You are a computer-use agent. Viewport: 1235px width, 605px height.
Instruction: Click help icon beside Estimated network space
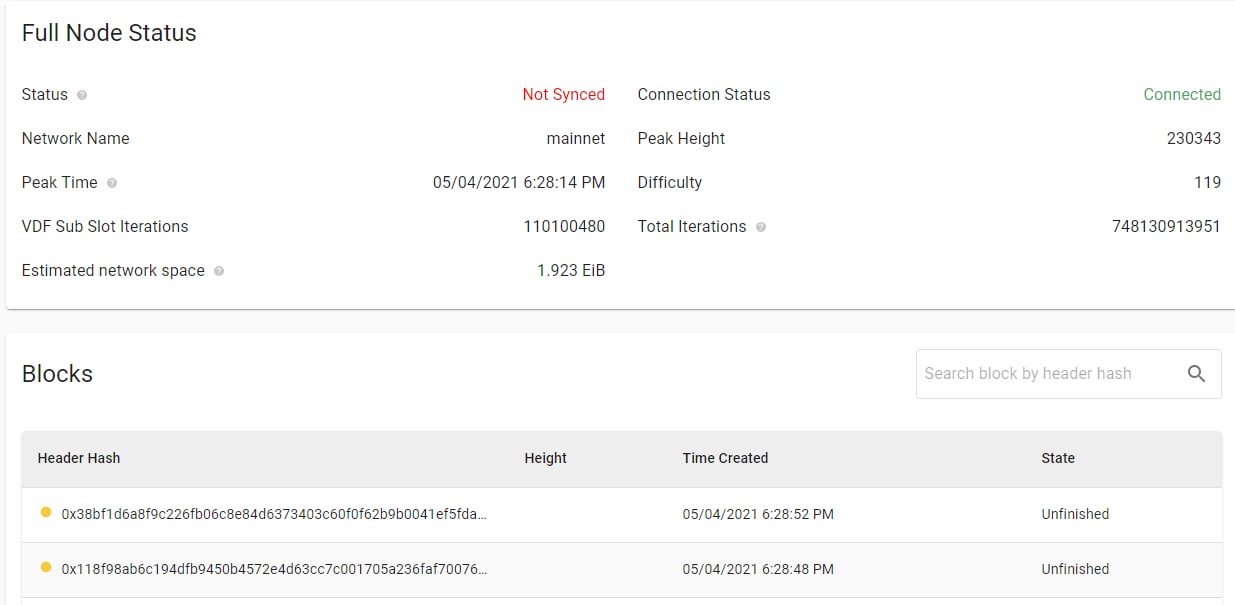pos(219,271)
